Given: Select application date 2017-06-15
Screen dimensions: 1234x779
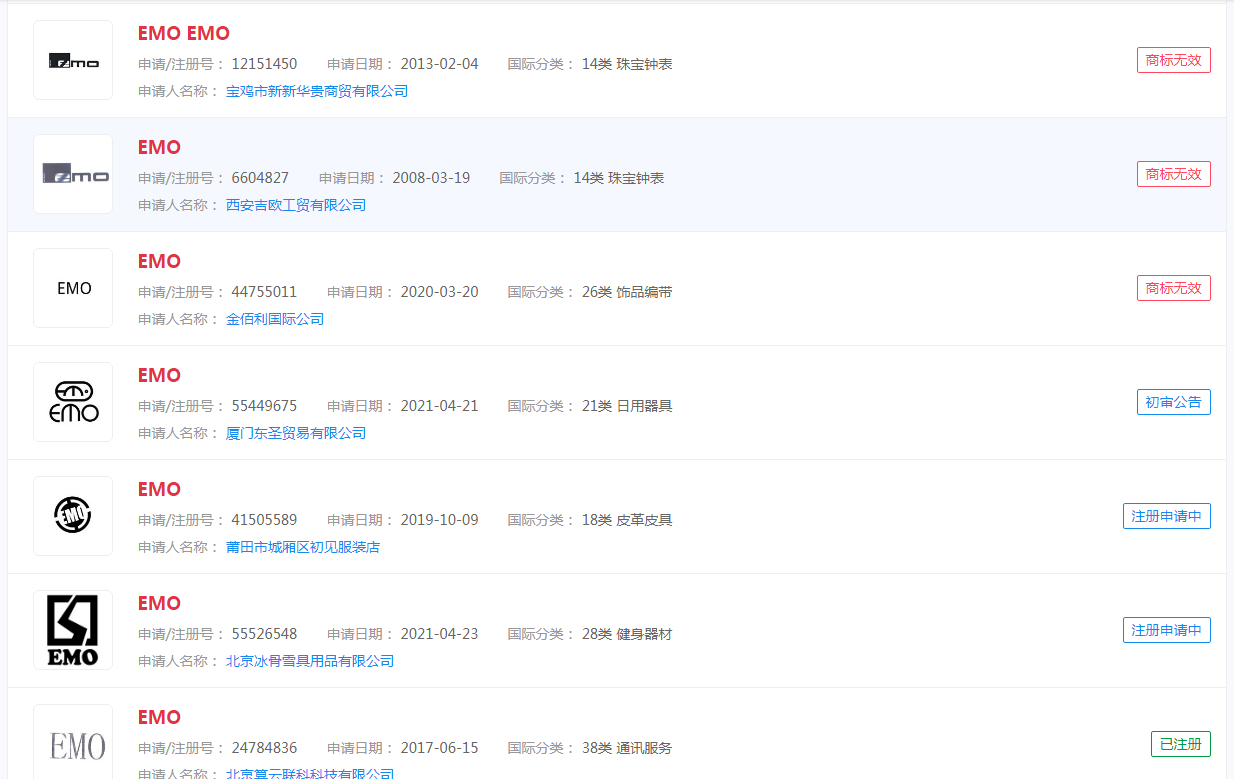Looking at the screenshot, I should point(440,748).
